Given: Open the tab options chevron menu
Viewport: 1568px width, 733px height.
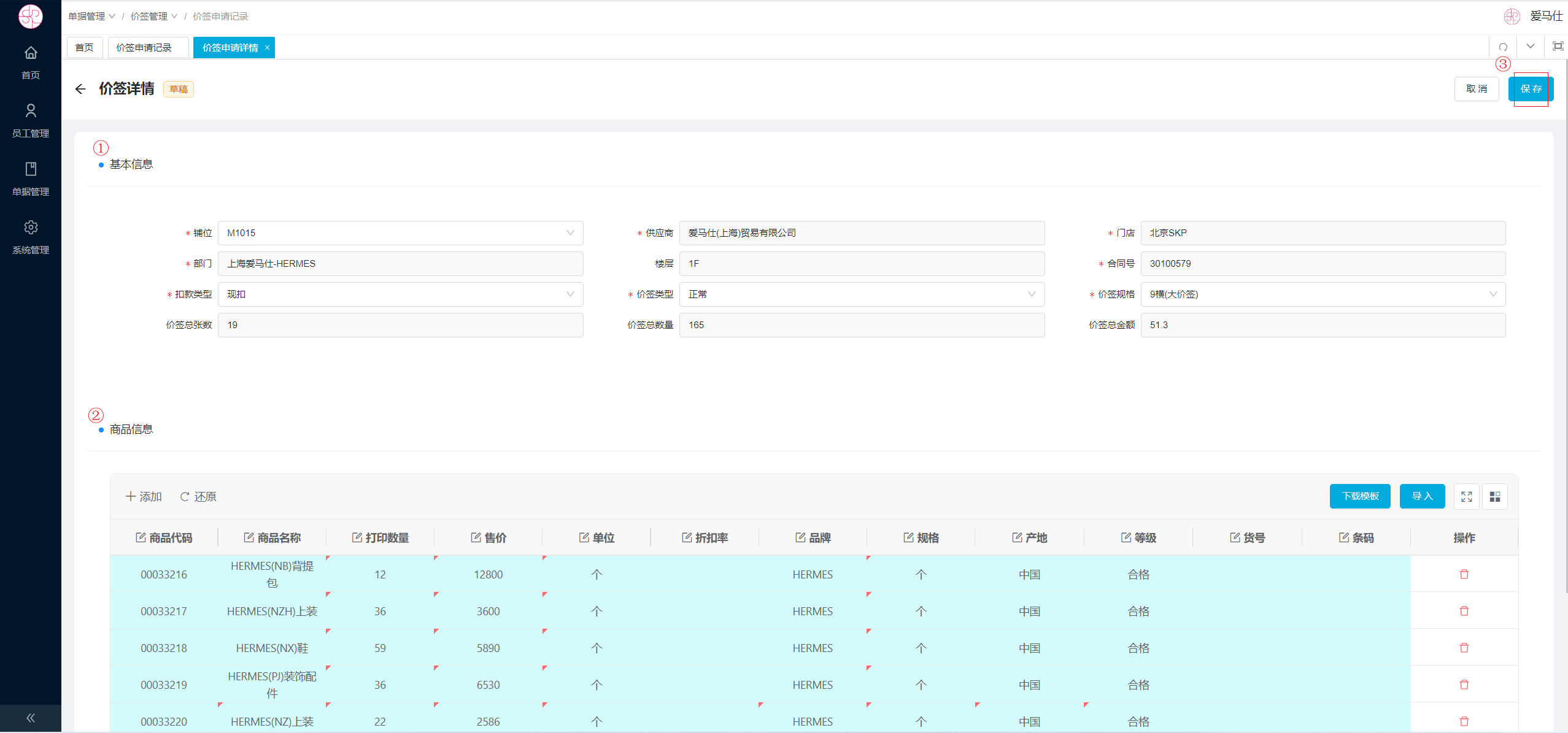Looking at the screenshot, I should click(x=1531, y=47).
